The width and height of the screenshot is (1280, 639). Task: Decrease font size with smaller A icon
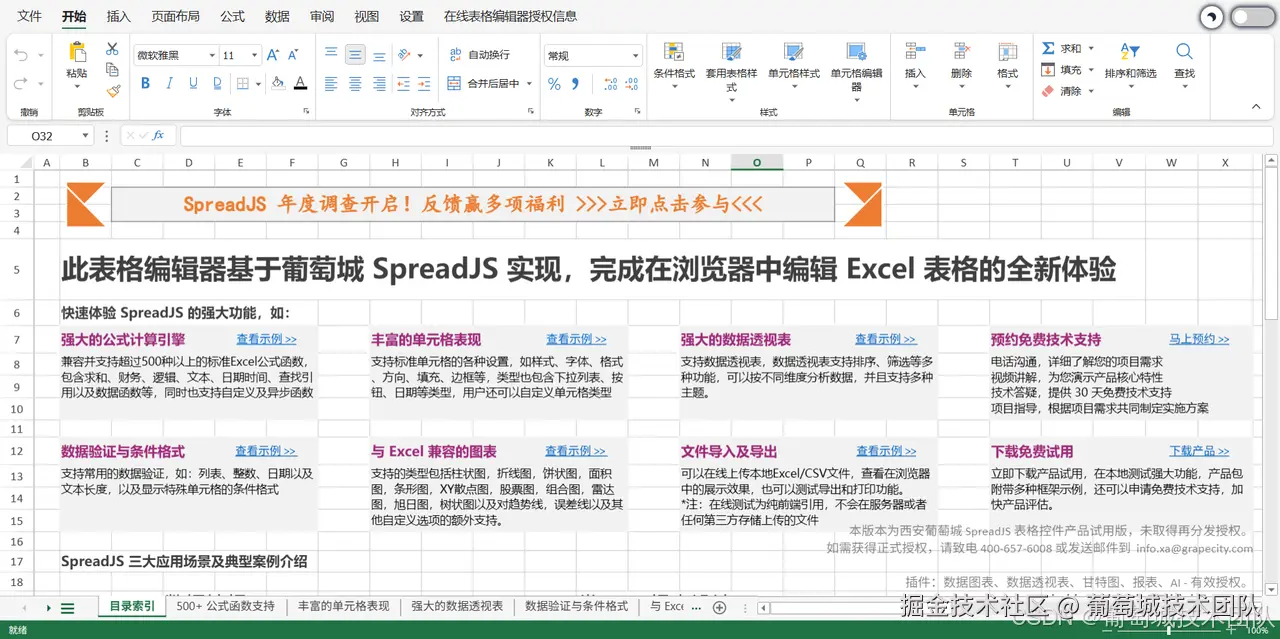click(294, 56)
